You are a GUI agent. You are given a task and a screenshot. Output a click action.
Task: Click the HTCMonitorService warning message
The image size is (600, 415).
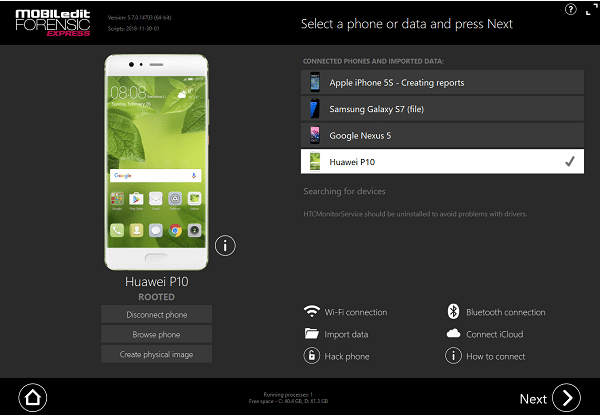(x=415, y=214)
